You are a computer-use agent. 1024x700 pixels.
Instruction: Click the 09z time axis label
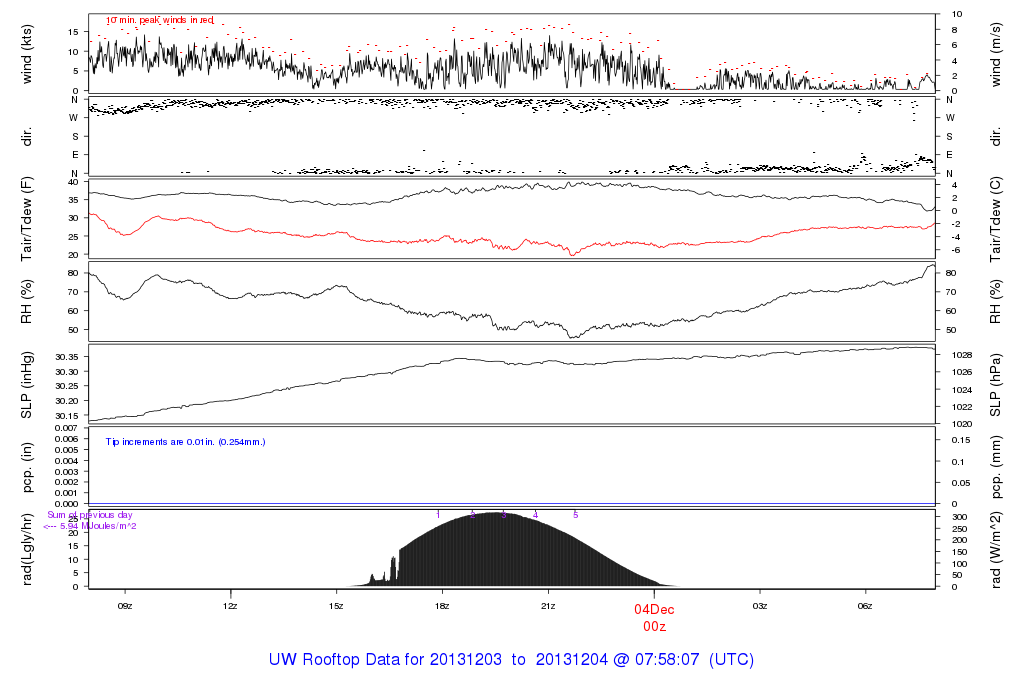tap(125, 606)
